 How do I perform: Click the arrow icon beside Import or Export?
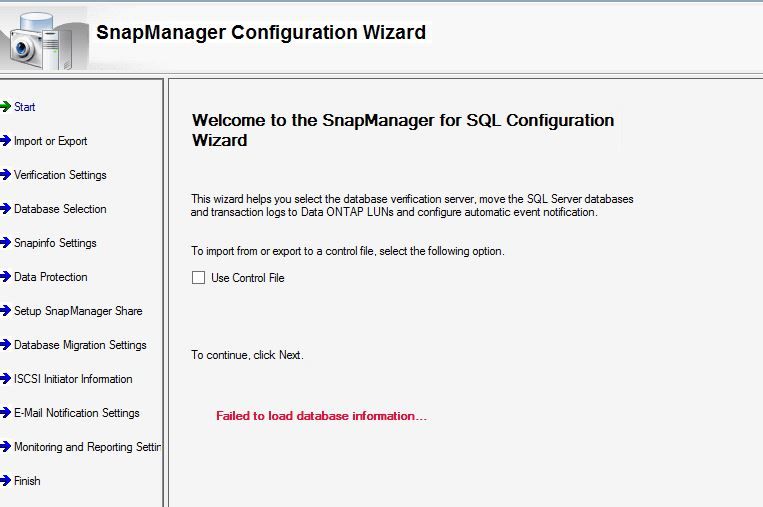point(5,141)
